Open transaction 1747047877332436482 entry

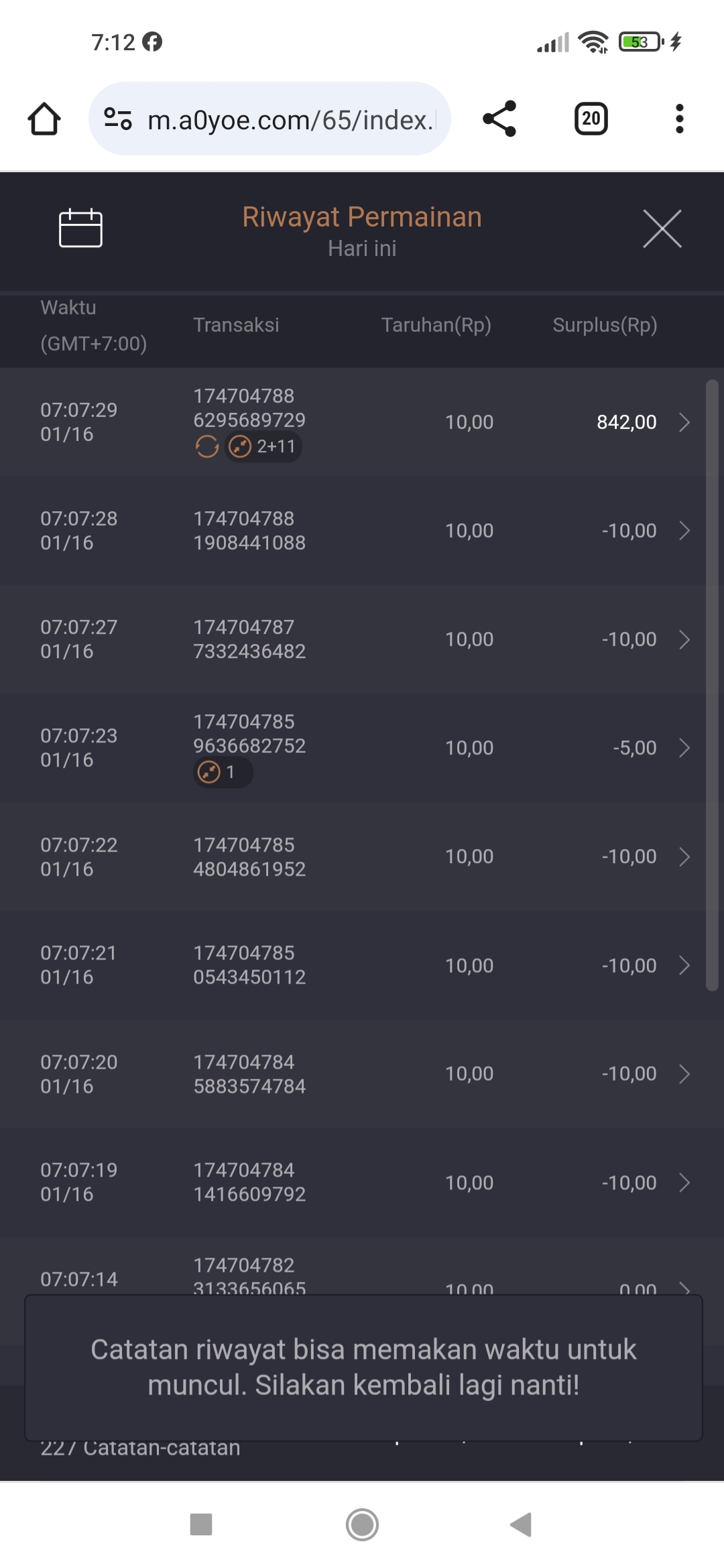click(x=249, y=639)
